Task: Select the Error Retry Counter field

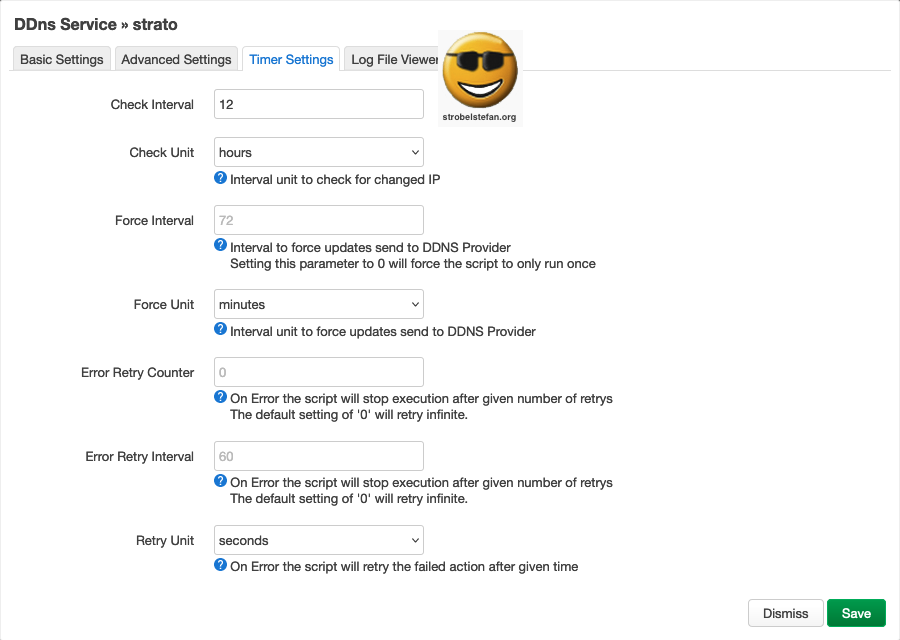Action: click(319, 372)
